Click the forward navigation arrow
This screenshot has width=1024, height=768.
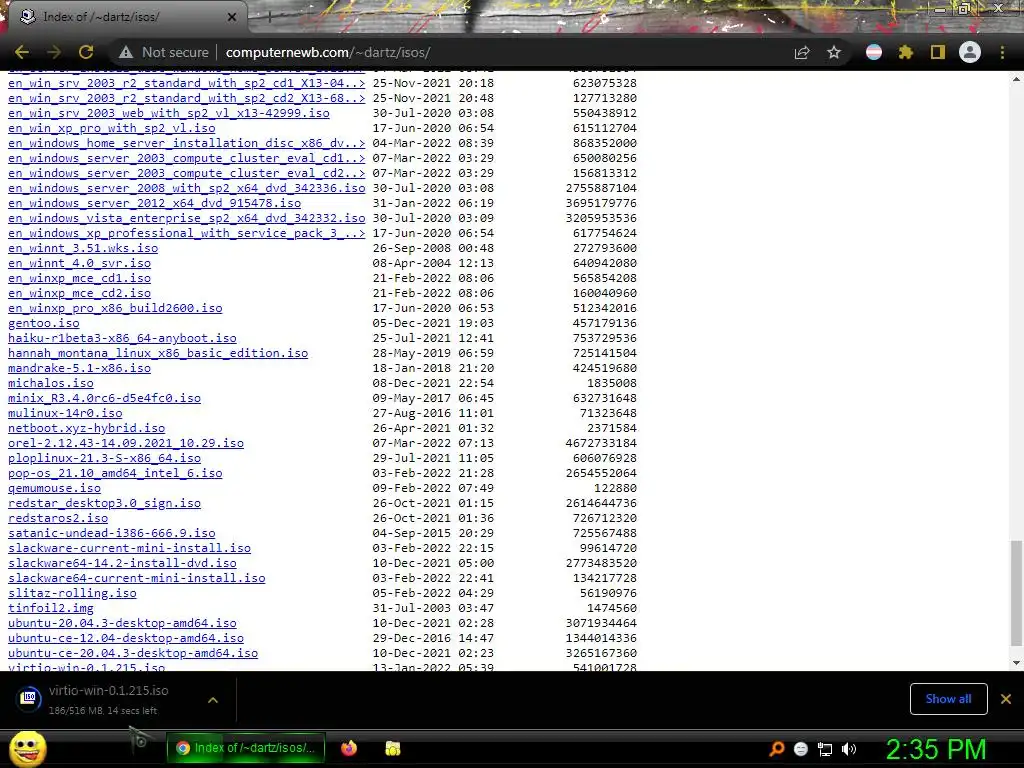(54, 52)
